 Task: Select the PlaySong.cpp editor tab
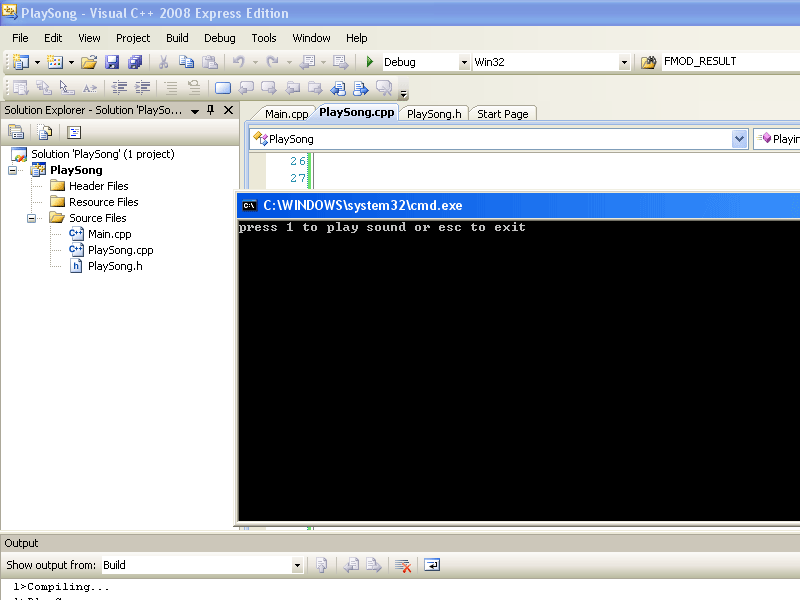click(357, 112)
